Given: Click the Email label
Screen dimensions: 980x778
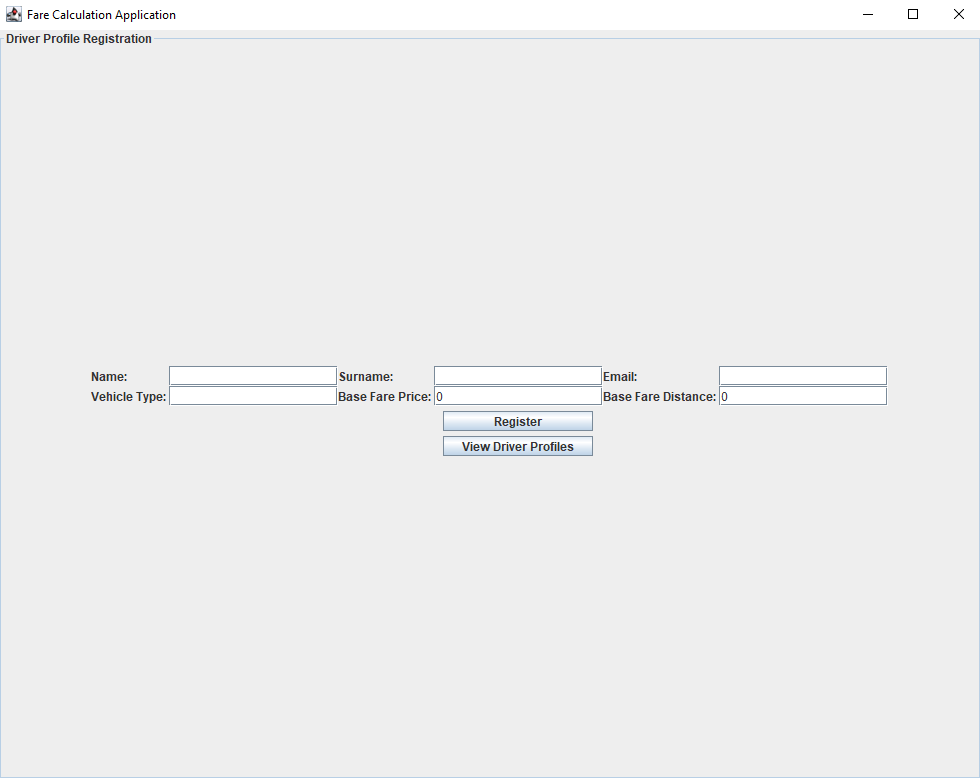Looking at the screenshot, I should click(620, 376).
